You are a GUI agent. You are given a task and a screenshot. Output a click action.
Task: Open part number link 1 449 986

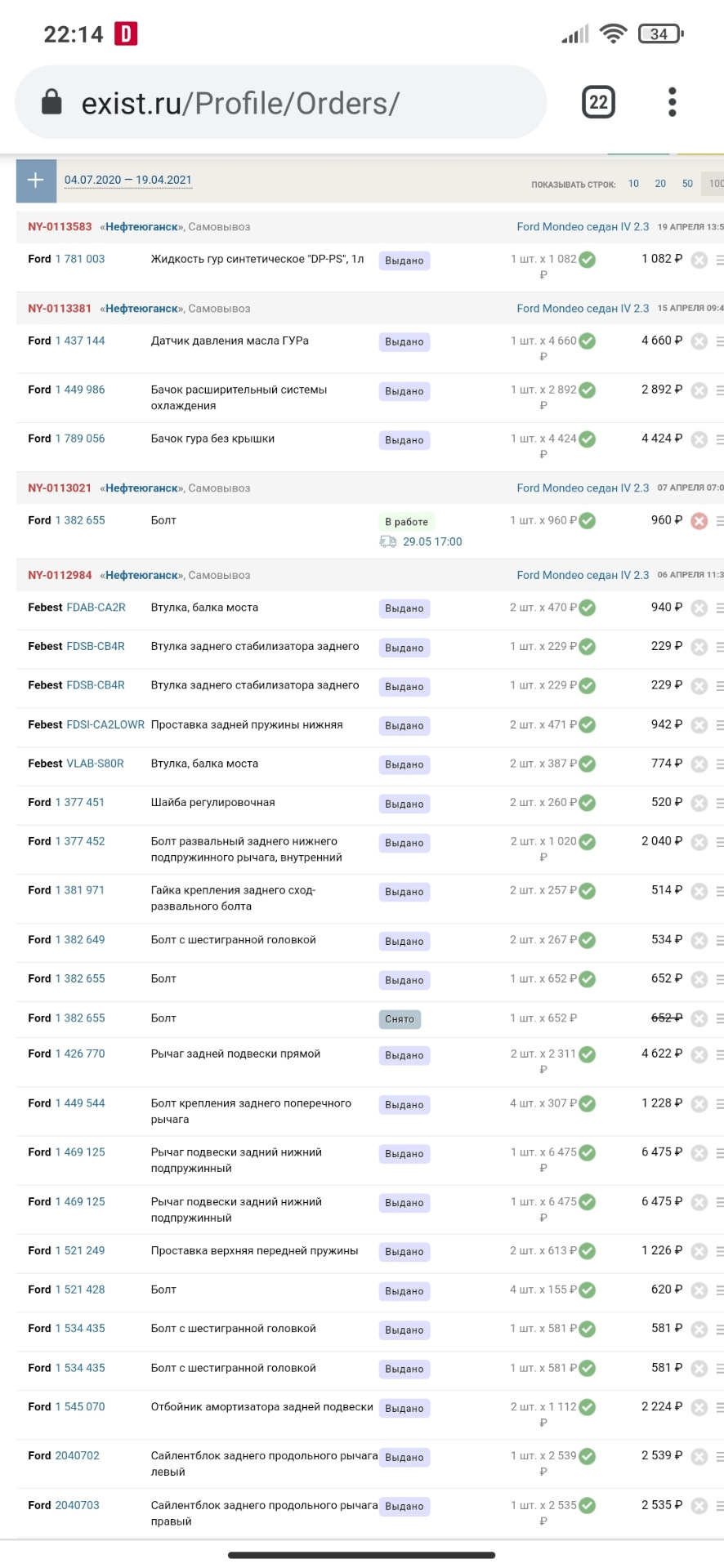(x=80, y=390)
